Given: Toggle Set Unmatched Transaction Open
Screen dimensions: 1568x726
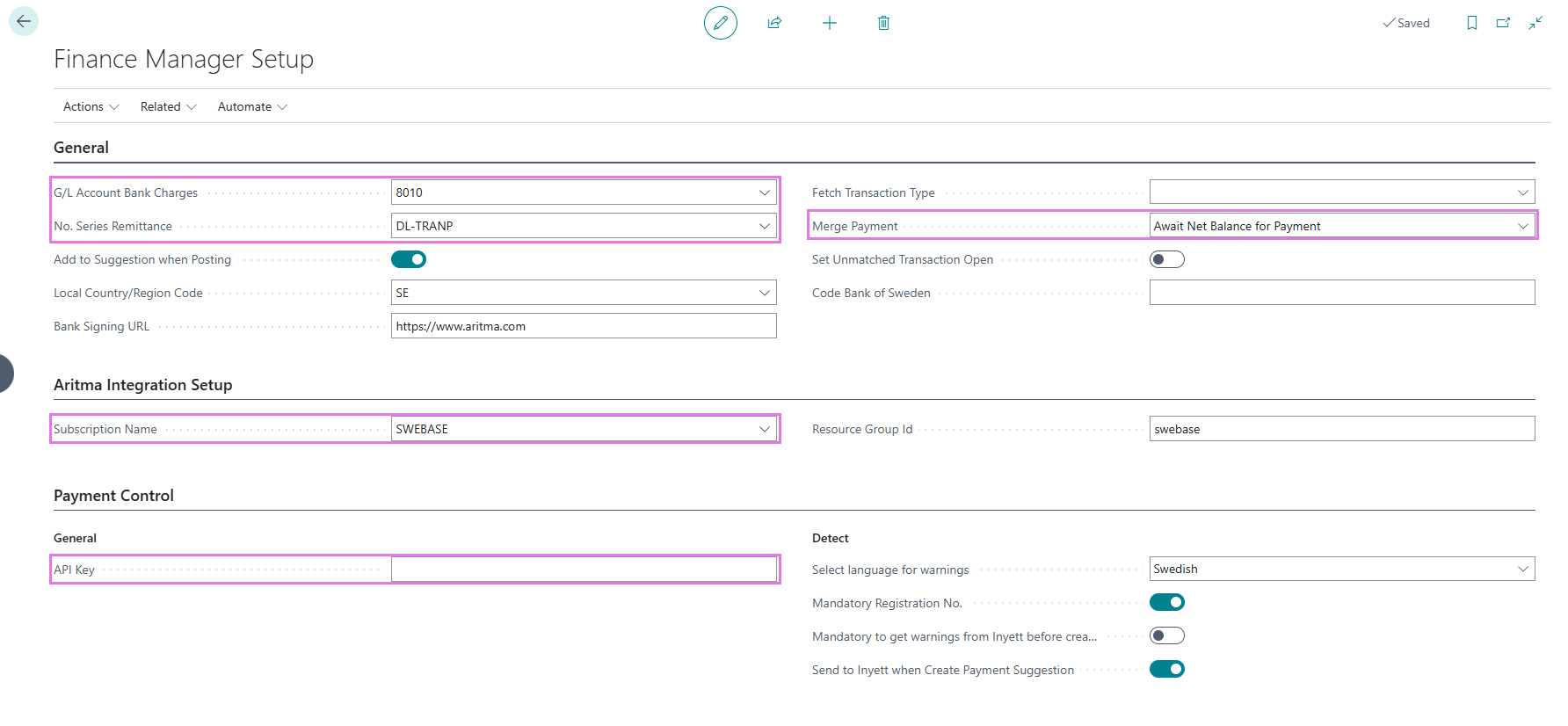Looking at the screenshot, I should click(1167, 259).
